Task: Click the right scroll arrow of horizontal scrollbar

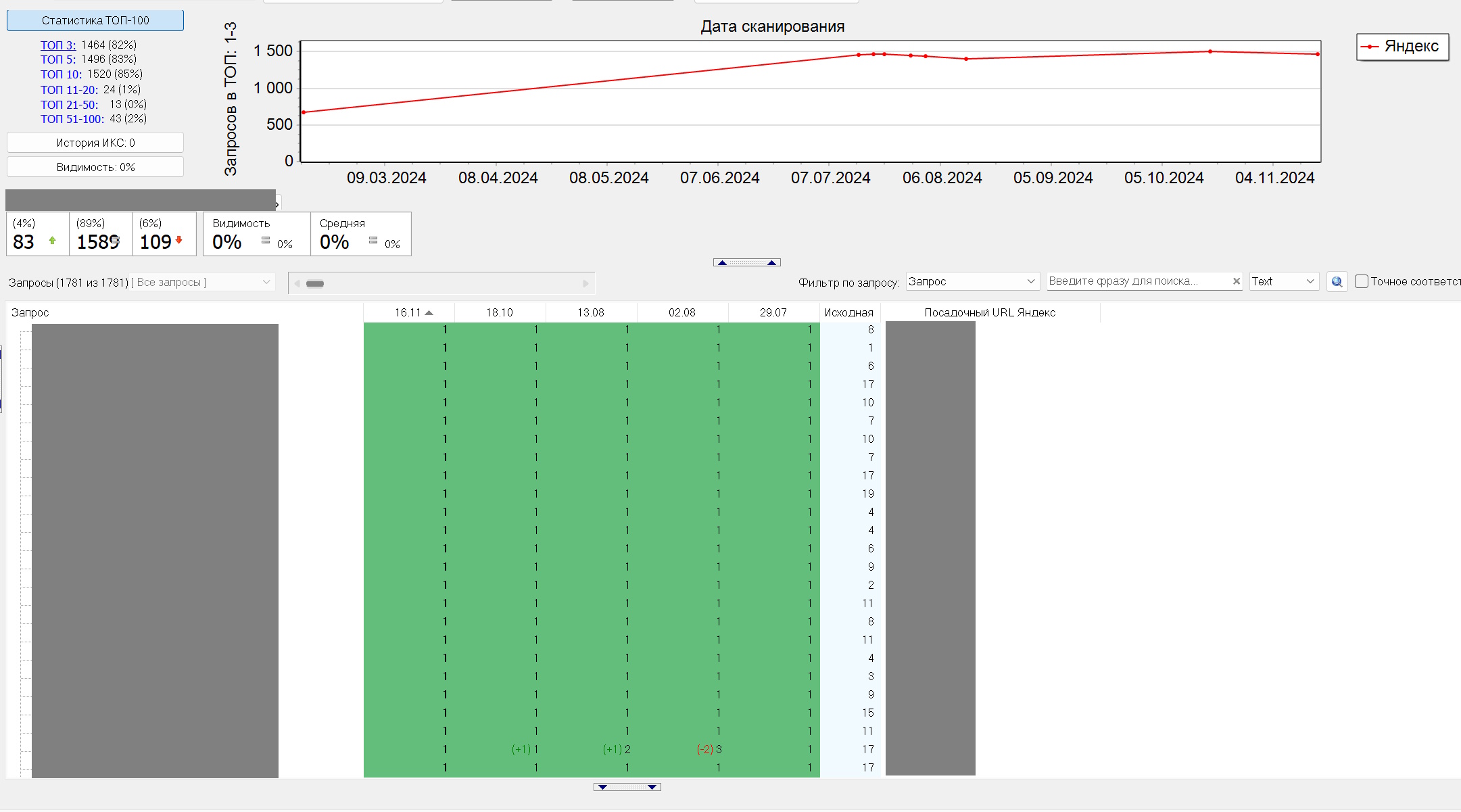Action: tap(585, 283)
